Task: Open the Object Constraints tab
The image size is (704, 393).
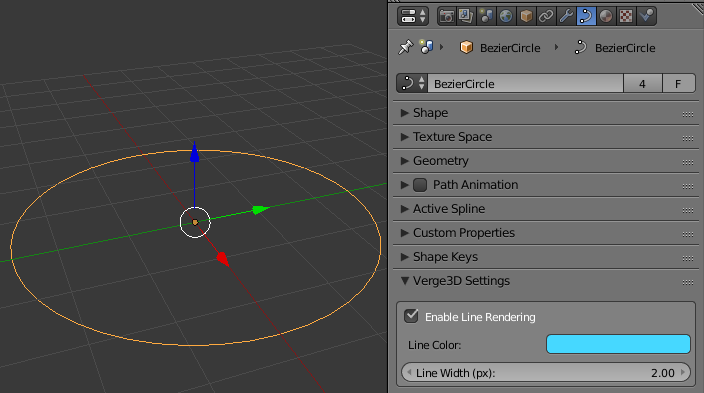Action: [546, 16]
